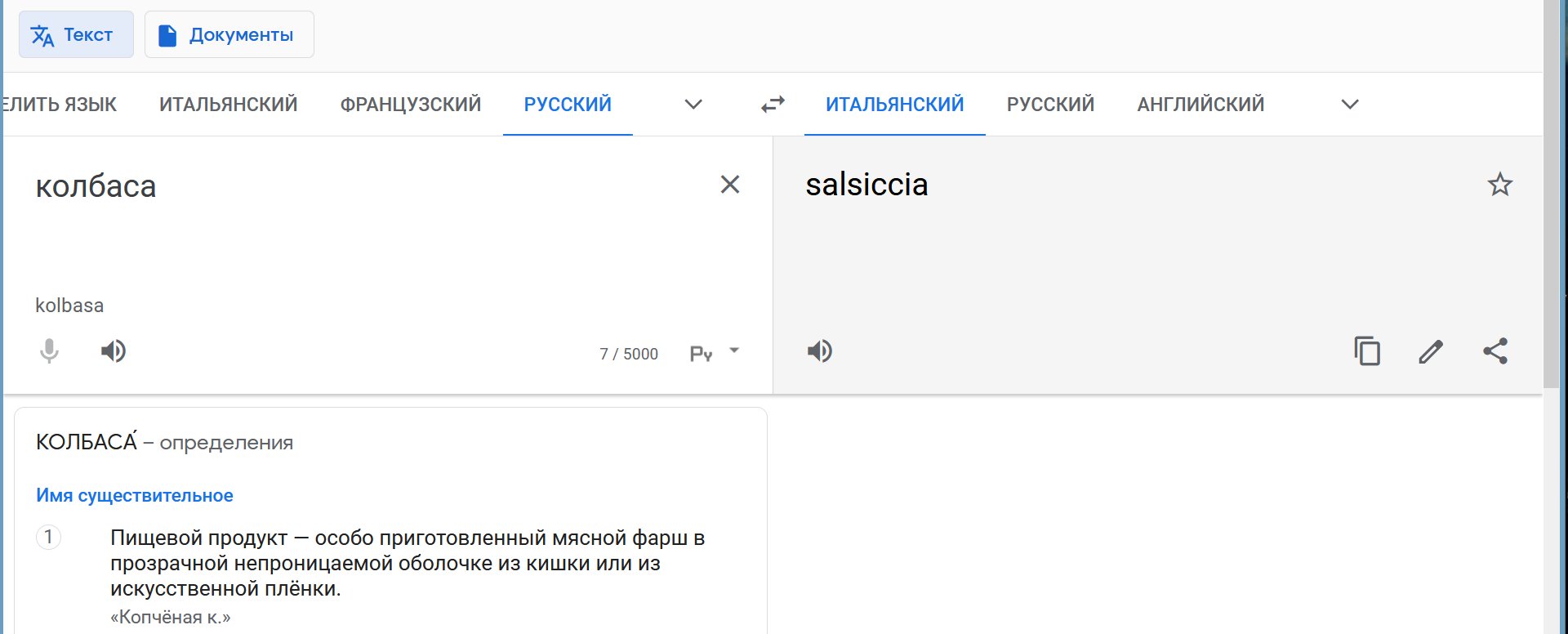Open the input tools keyboard selector
The image size is (1568, 634).
701,354
